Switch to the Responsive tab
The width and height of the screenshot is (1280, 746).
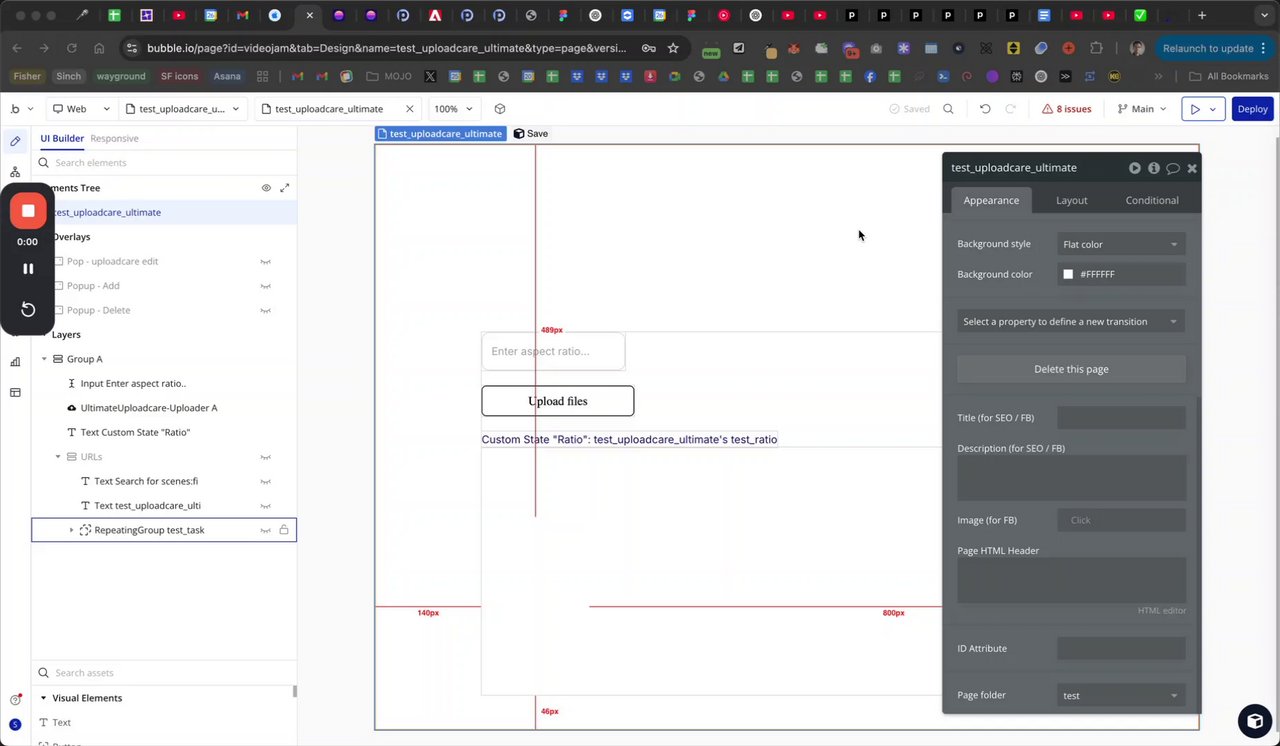pyautogui.click(x=114, y=139)
